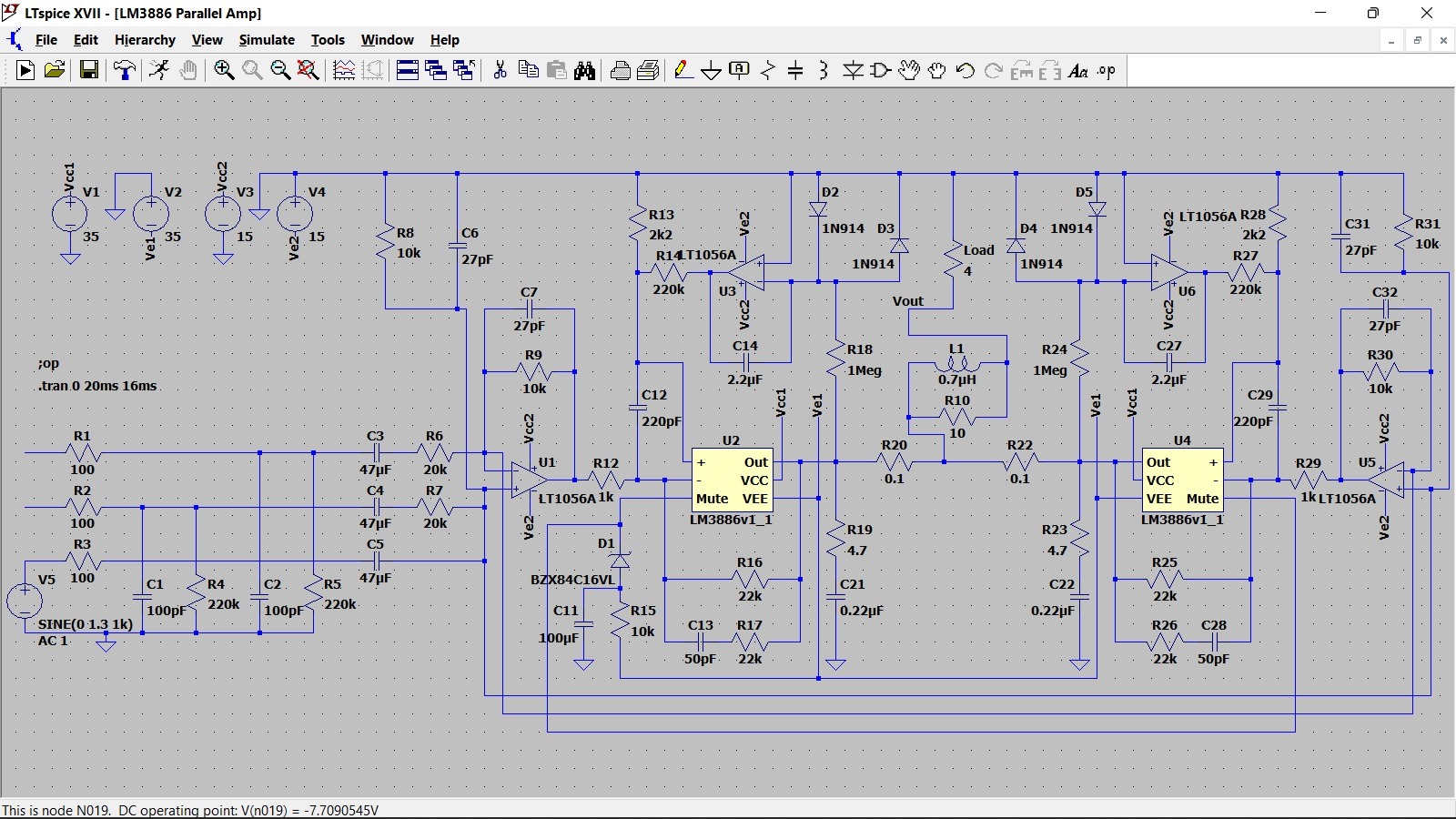The width and height of the screenshot is (1456, 819).
Task: Select the U2 LM3886 amplifier block
Action: [x=732, y=480]
